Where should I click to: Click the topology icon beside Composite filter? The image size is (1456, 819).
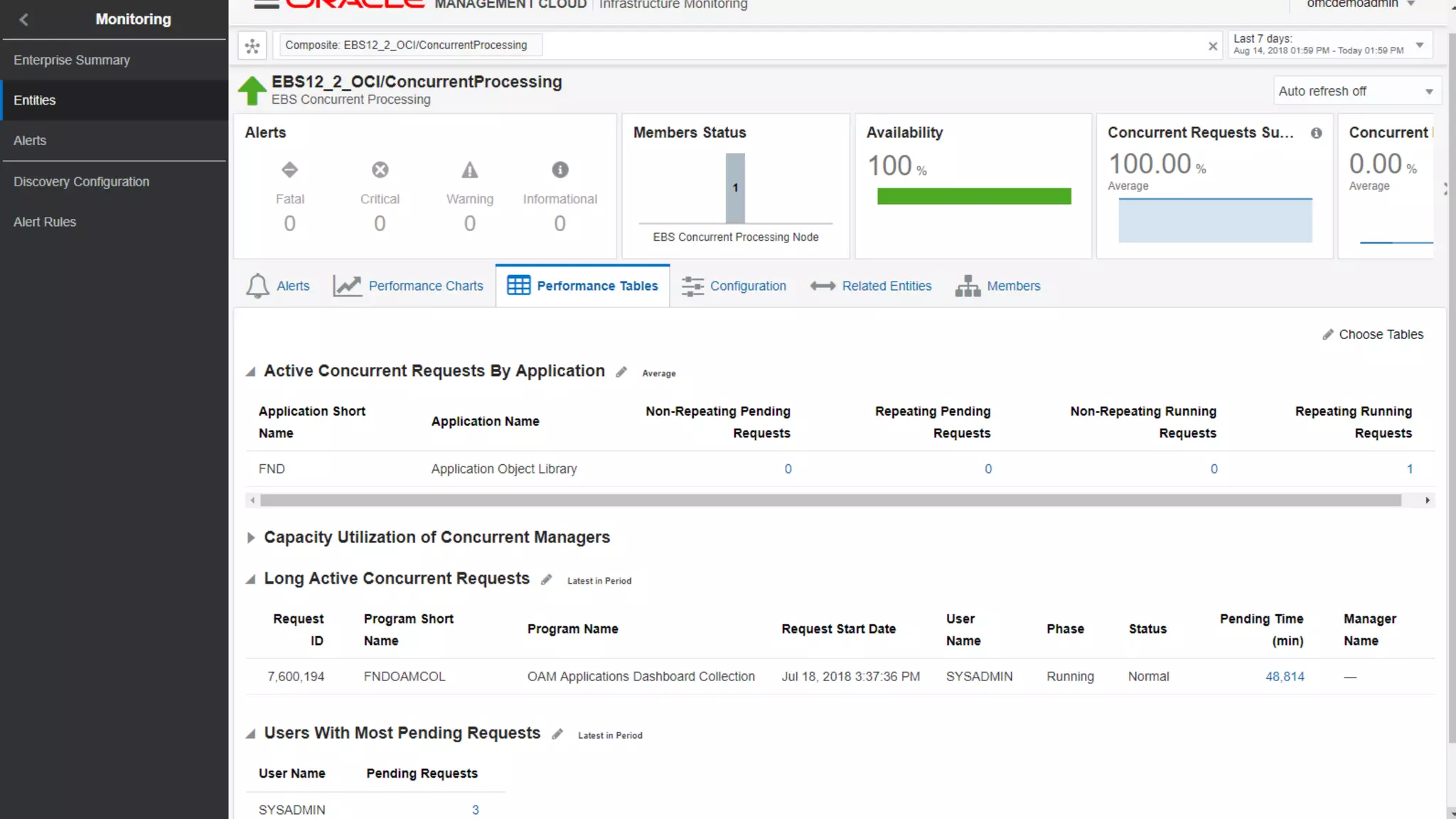click(x=252, y=45)
